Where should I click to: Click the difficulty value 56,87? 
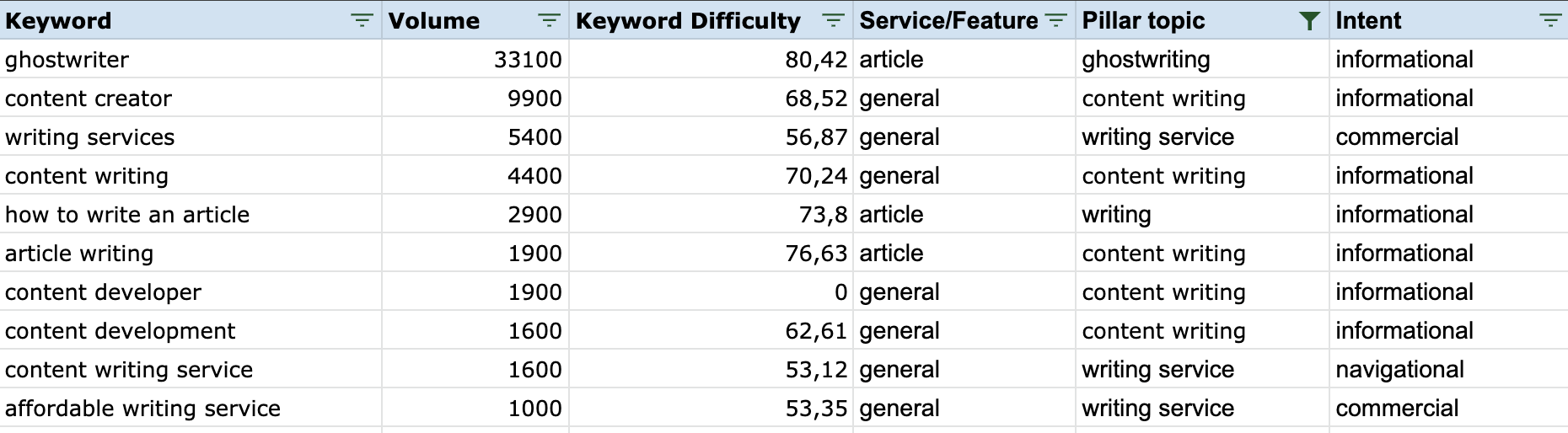[x=712, y=136]
